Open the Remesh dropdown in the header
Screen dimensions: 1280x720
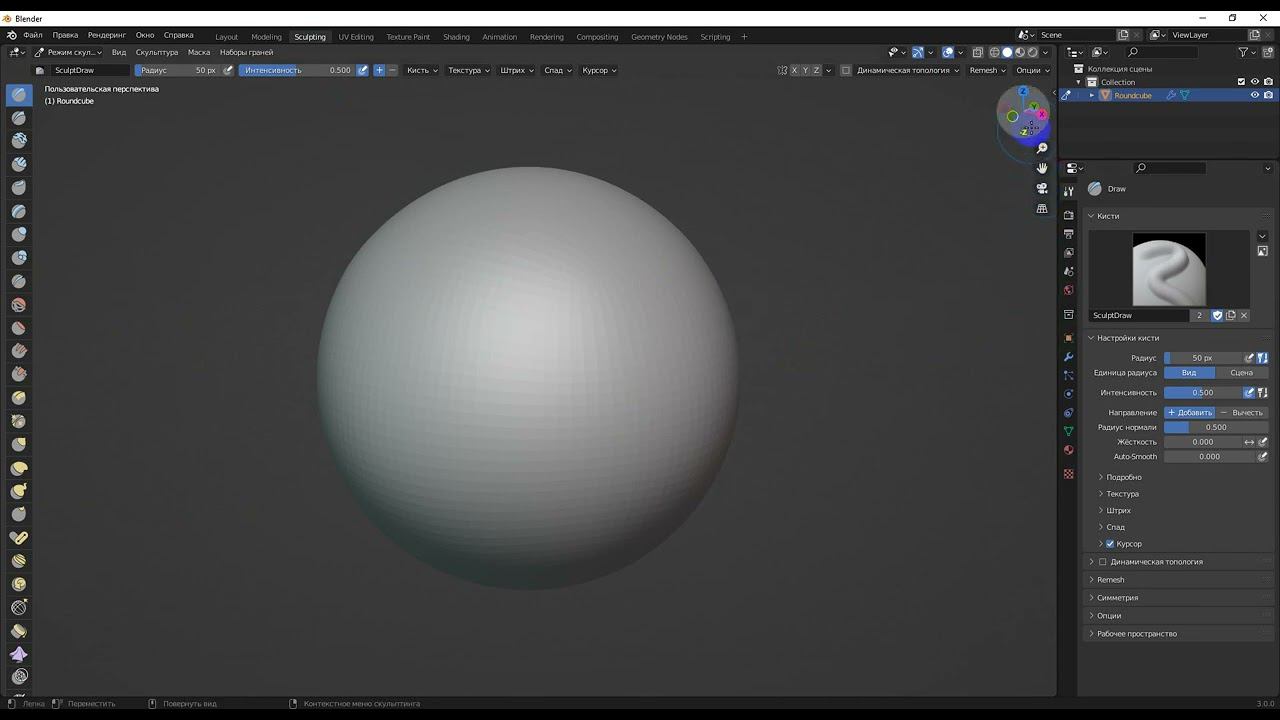point(987,70)
